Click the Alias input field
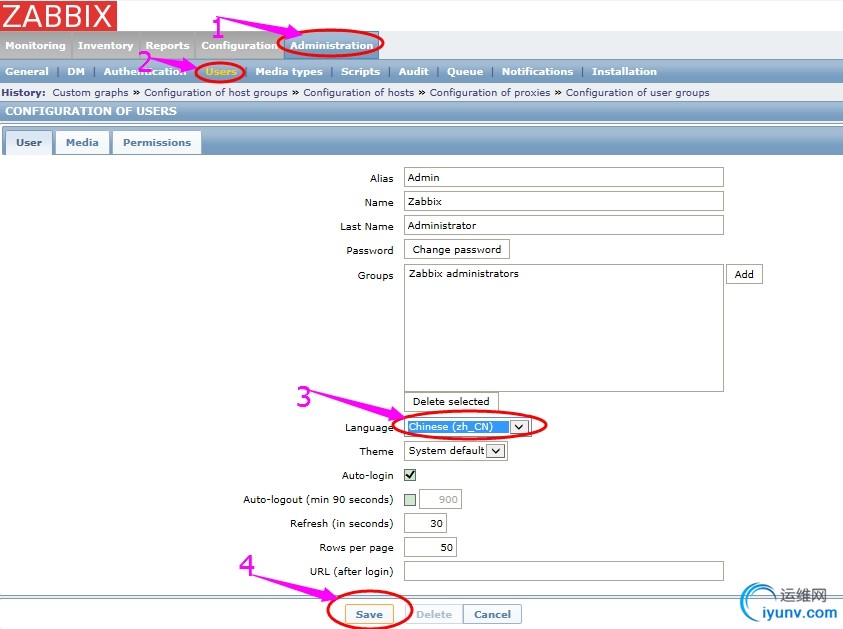This screenshot has width=843, height=629. (563, 177)
